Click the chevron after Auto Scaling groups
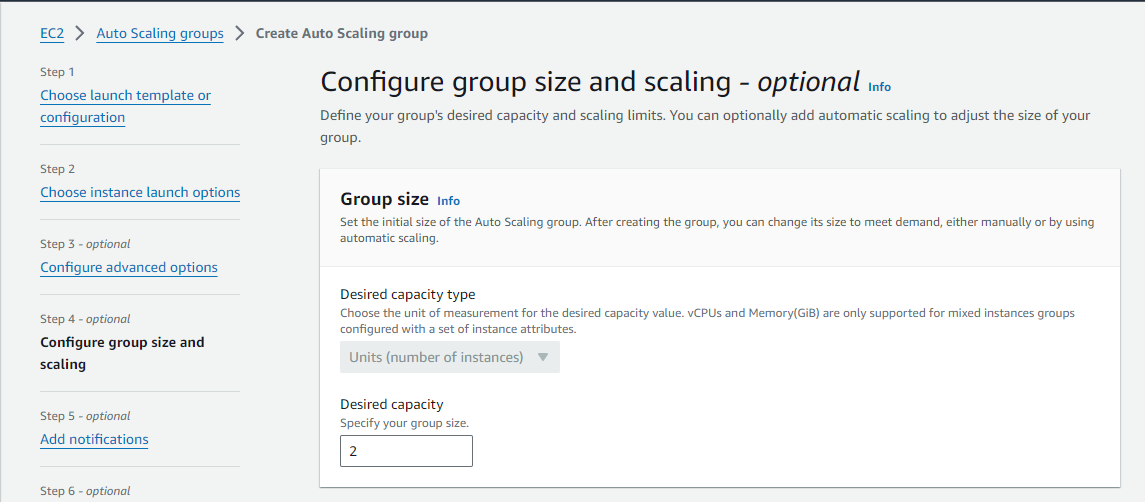Viewport: 1145px width, 502px height. [x=240, y=33]
